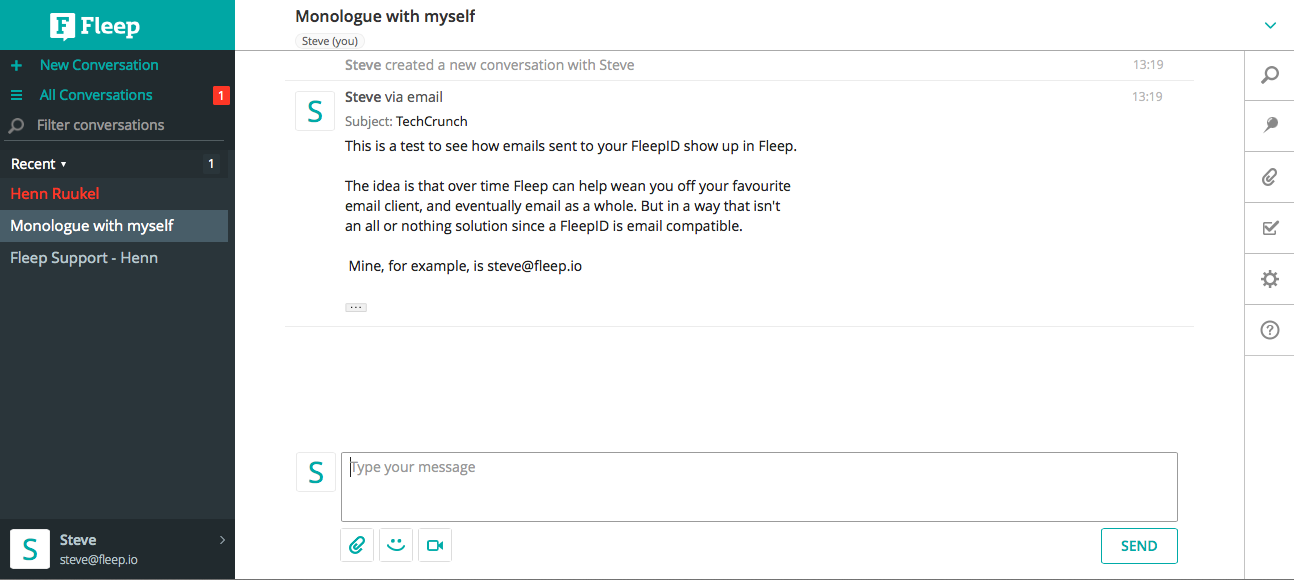
Task: Open the tasks checkbox icon panel
Action: coord(1270,228)
